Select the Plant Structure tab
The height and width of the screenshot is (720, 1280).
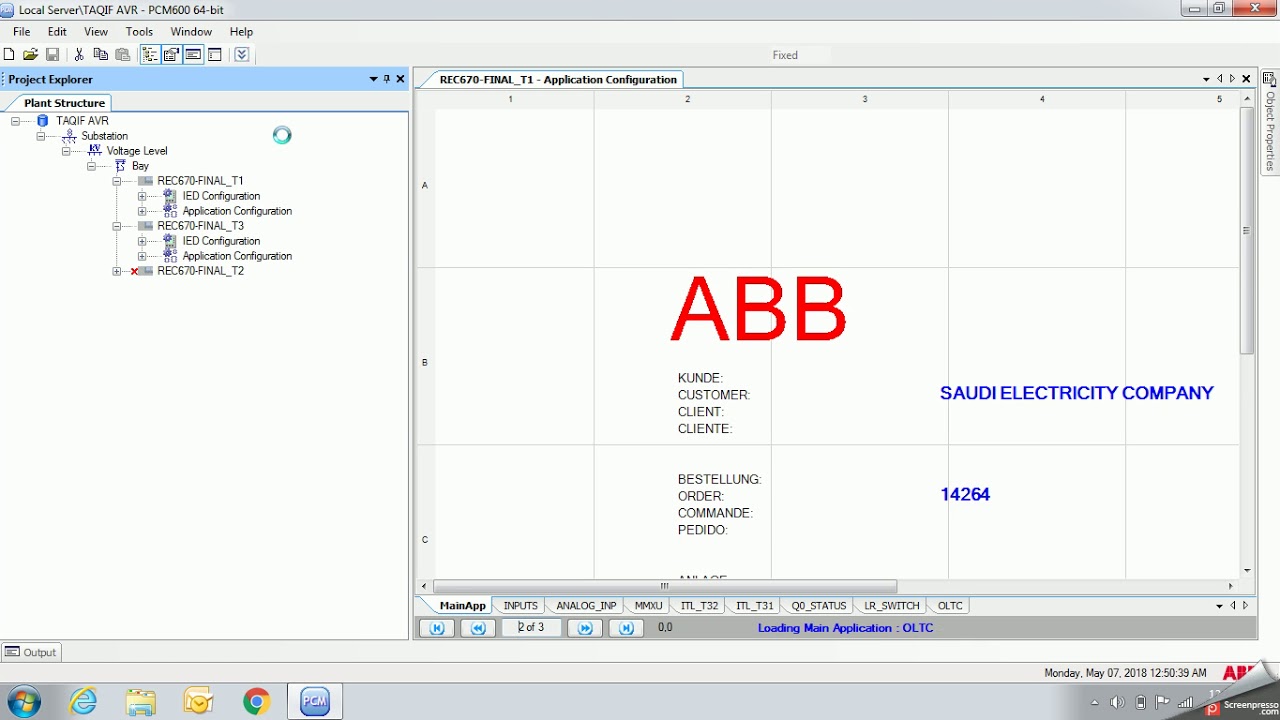coord(64,103)
